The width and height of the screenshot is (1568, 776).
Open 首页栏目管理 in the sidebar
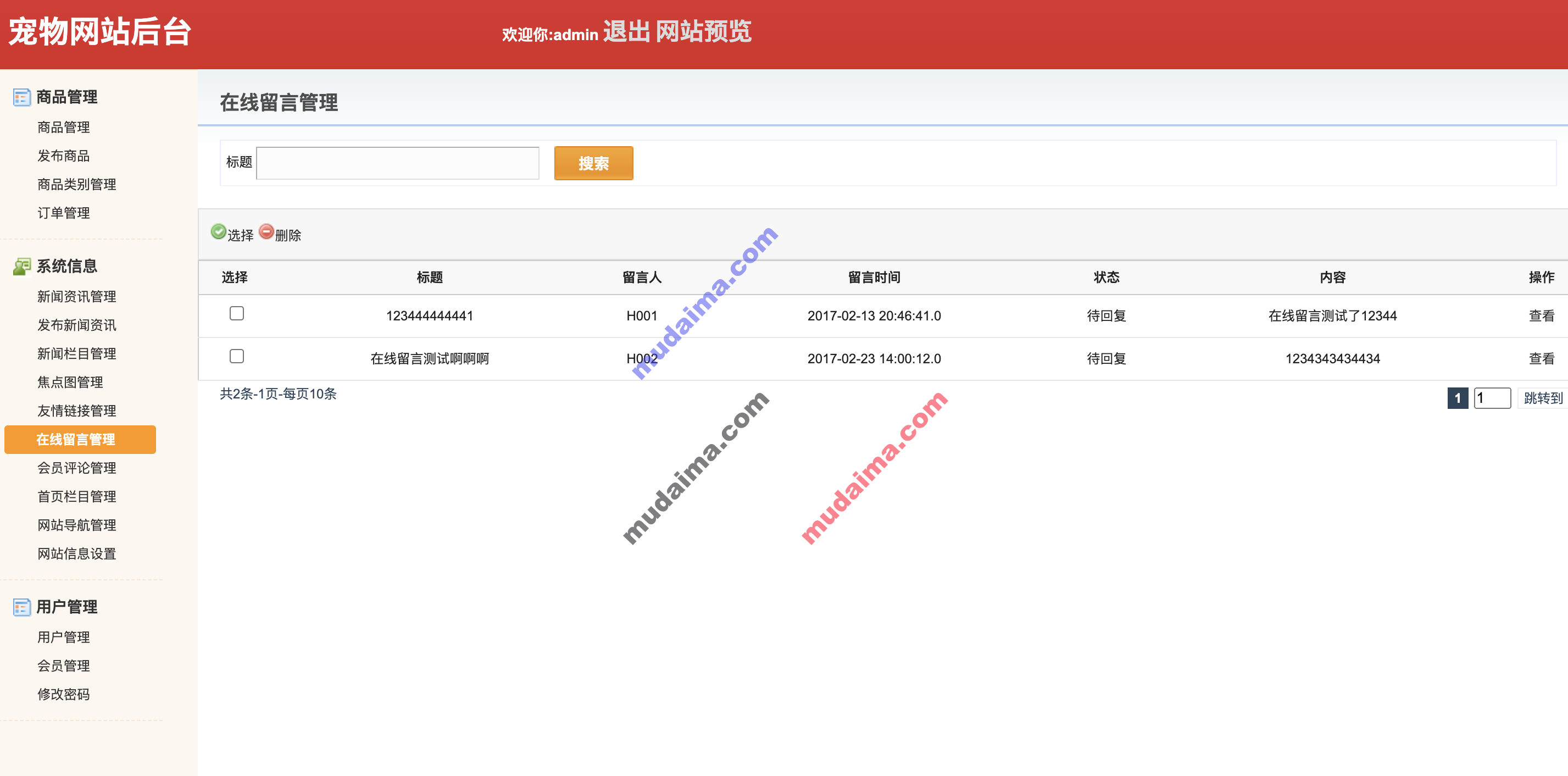point(77,496)
